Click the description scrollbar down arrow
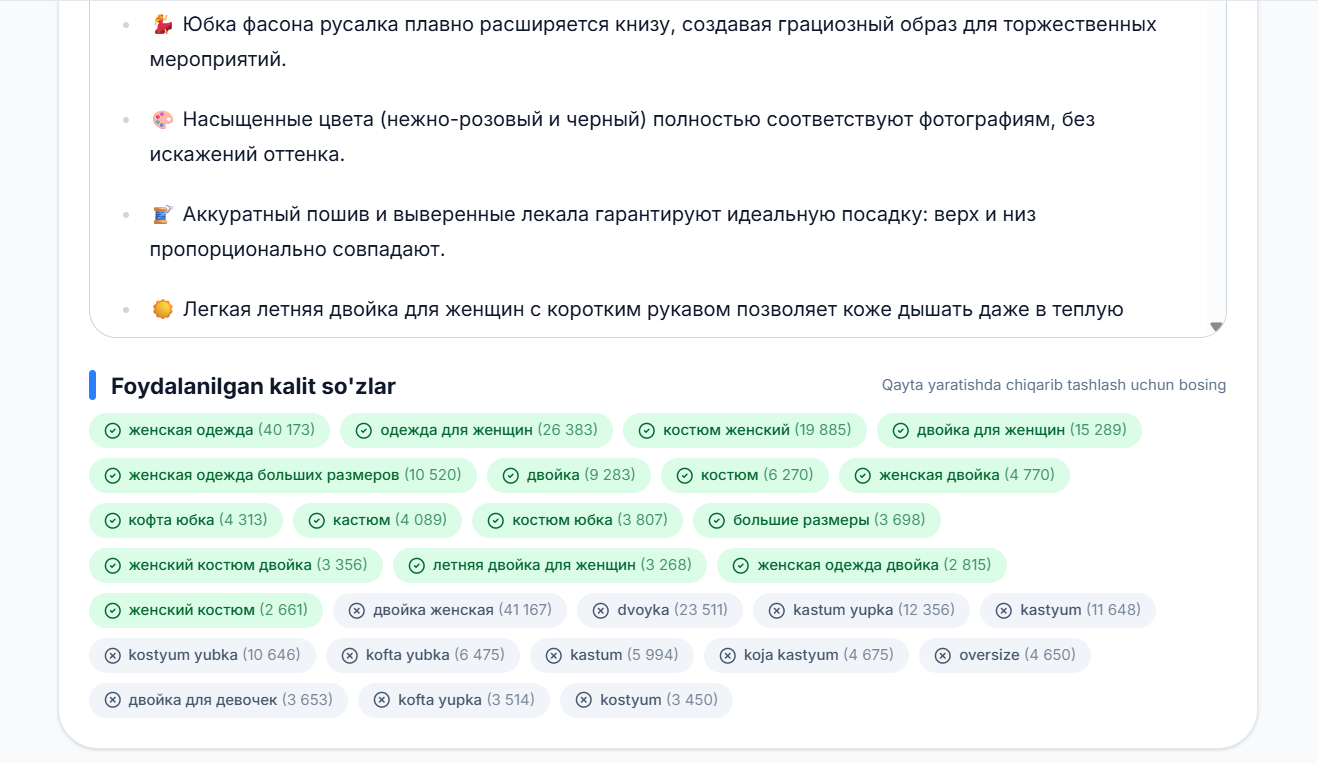 1217,327
